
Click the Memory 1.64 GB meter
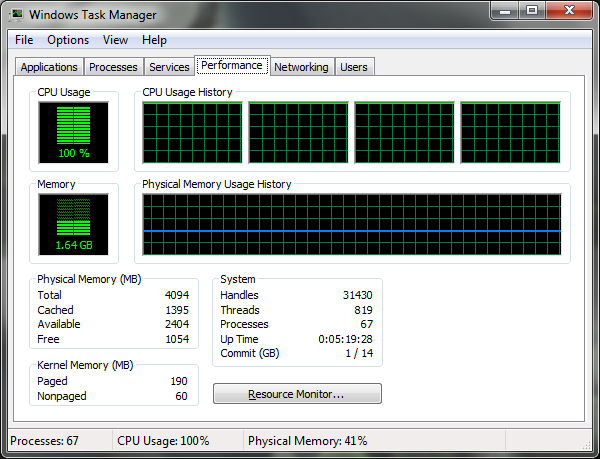(x=73, y=224)
